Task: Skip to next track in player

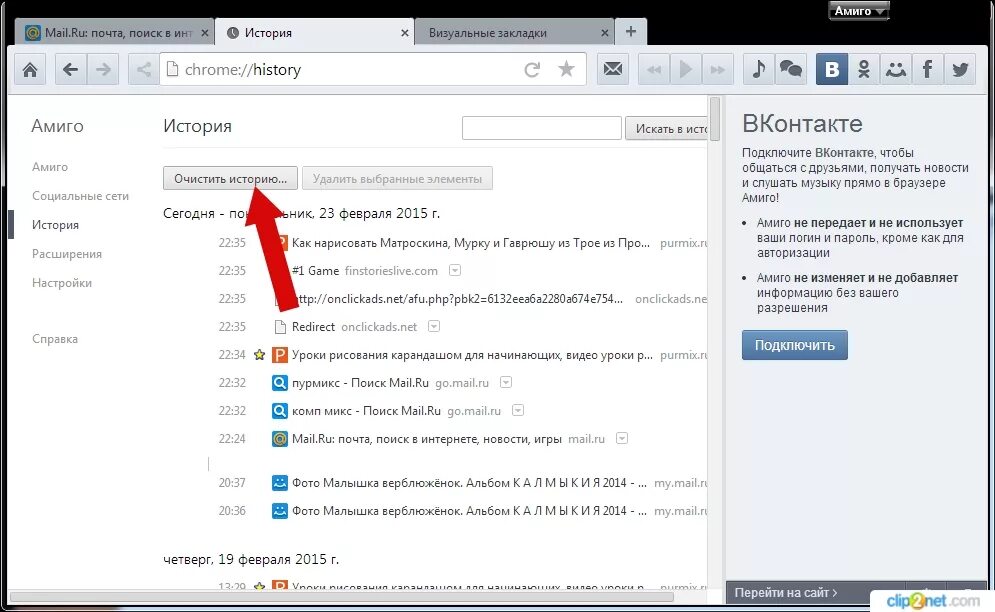Action: (x=717, y=69)
